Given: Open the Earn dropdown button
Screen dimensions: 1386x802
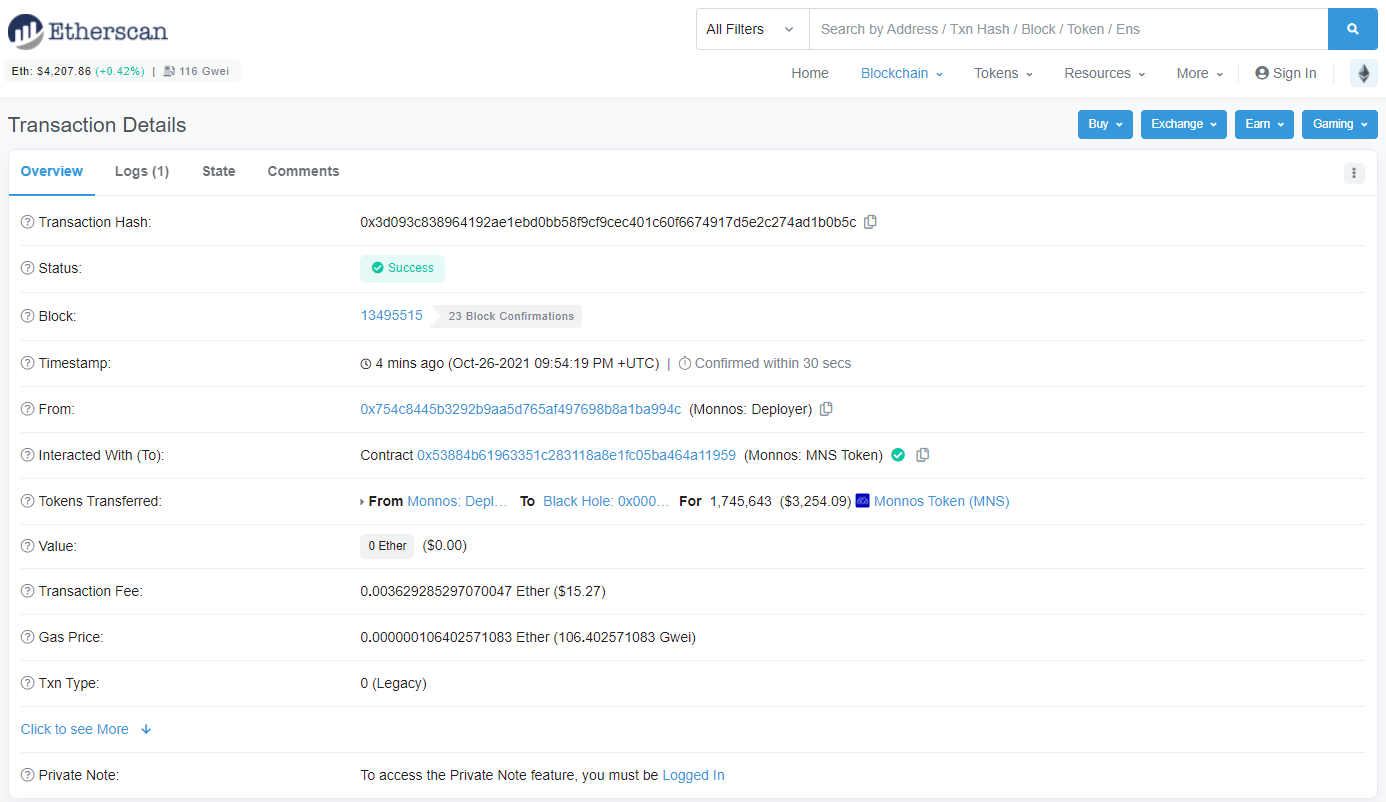Looking at the screenshot, I should 1264,124.
